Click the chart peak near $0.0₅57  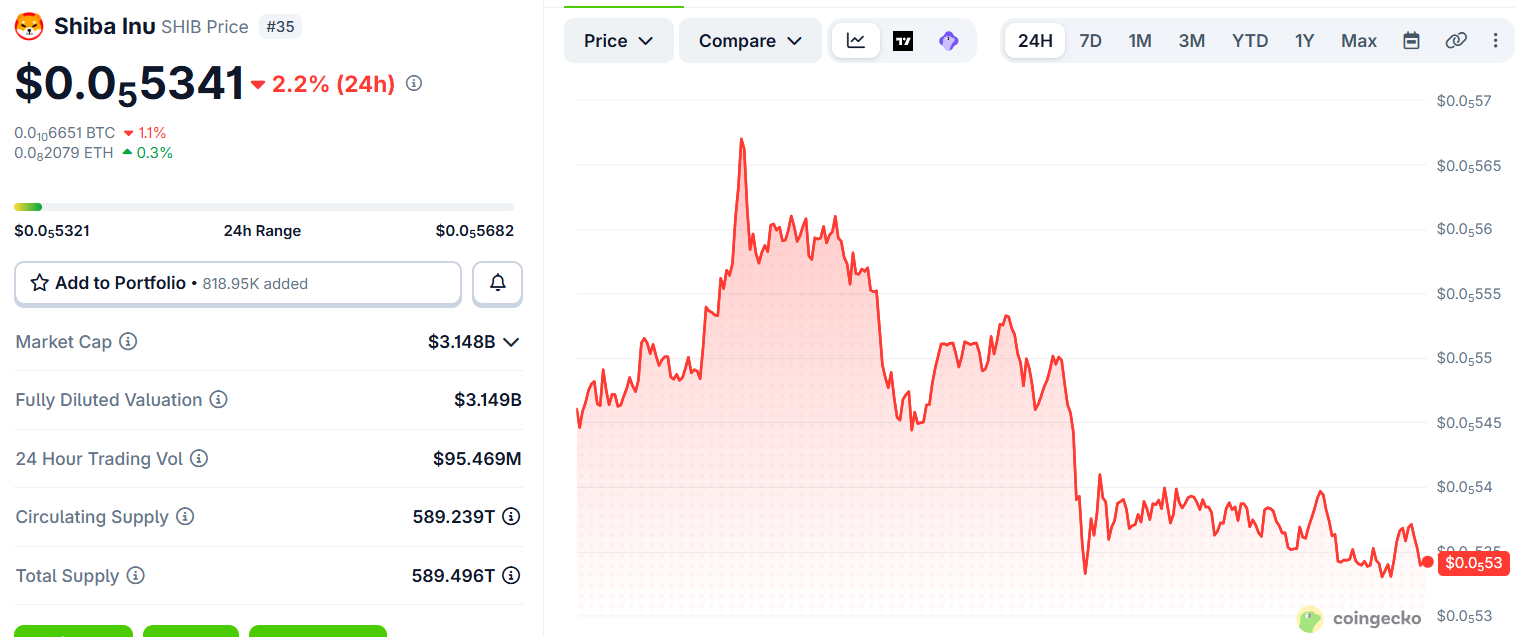pos(741,140)
